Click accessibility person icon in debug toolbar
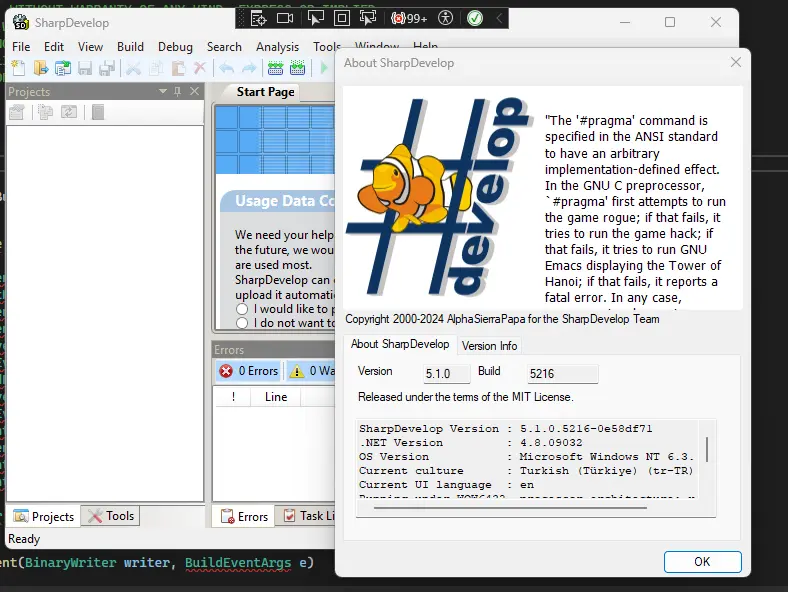 445,19
